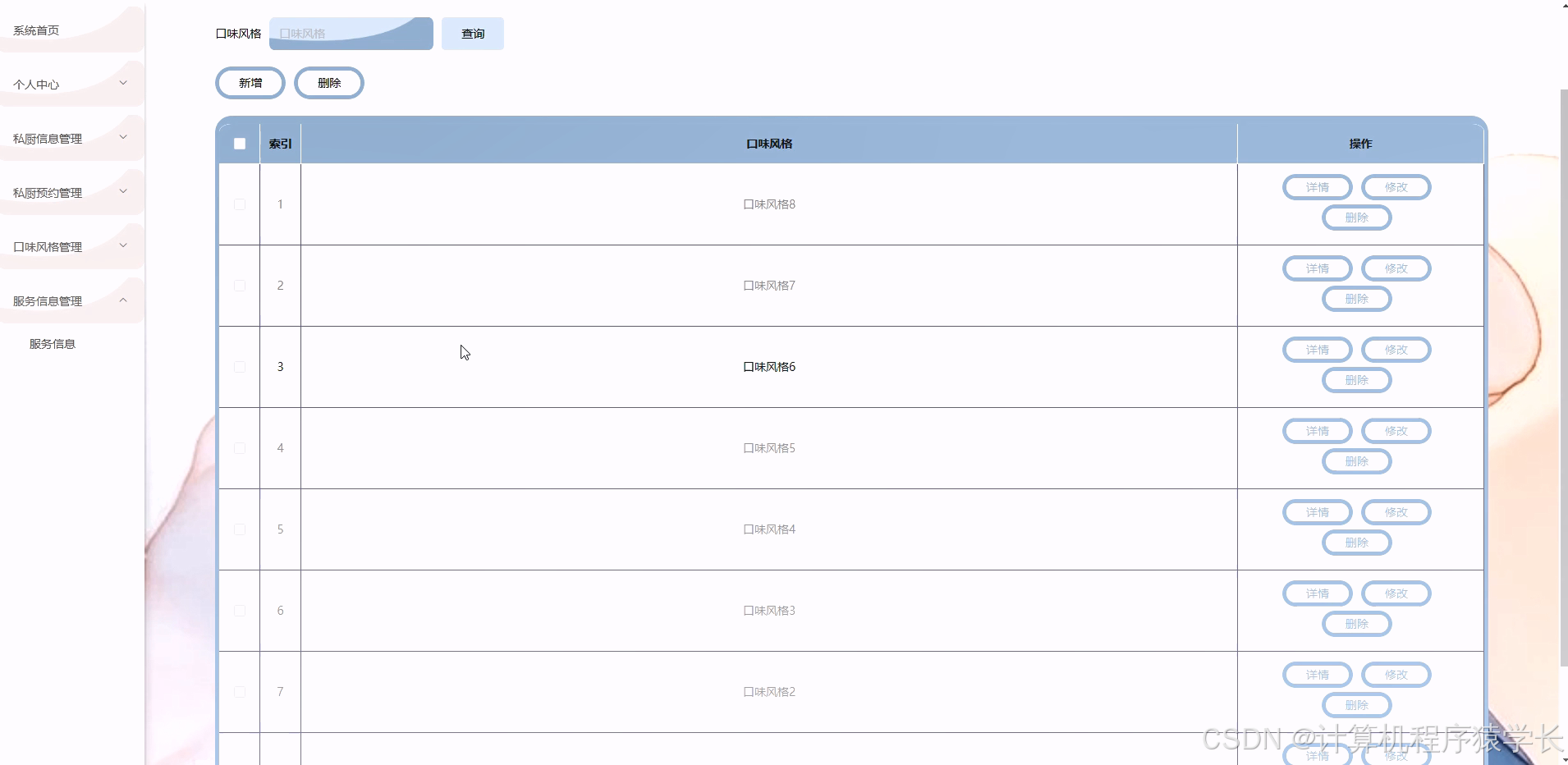Click index cell 7
Image resolution: width=1568 pixels, height=765 pixels.
coord(280,692)
